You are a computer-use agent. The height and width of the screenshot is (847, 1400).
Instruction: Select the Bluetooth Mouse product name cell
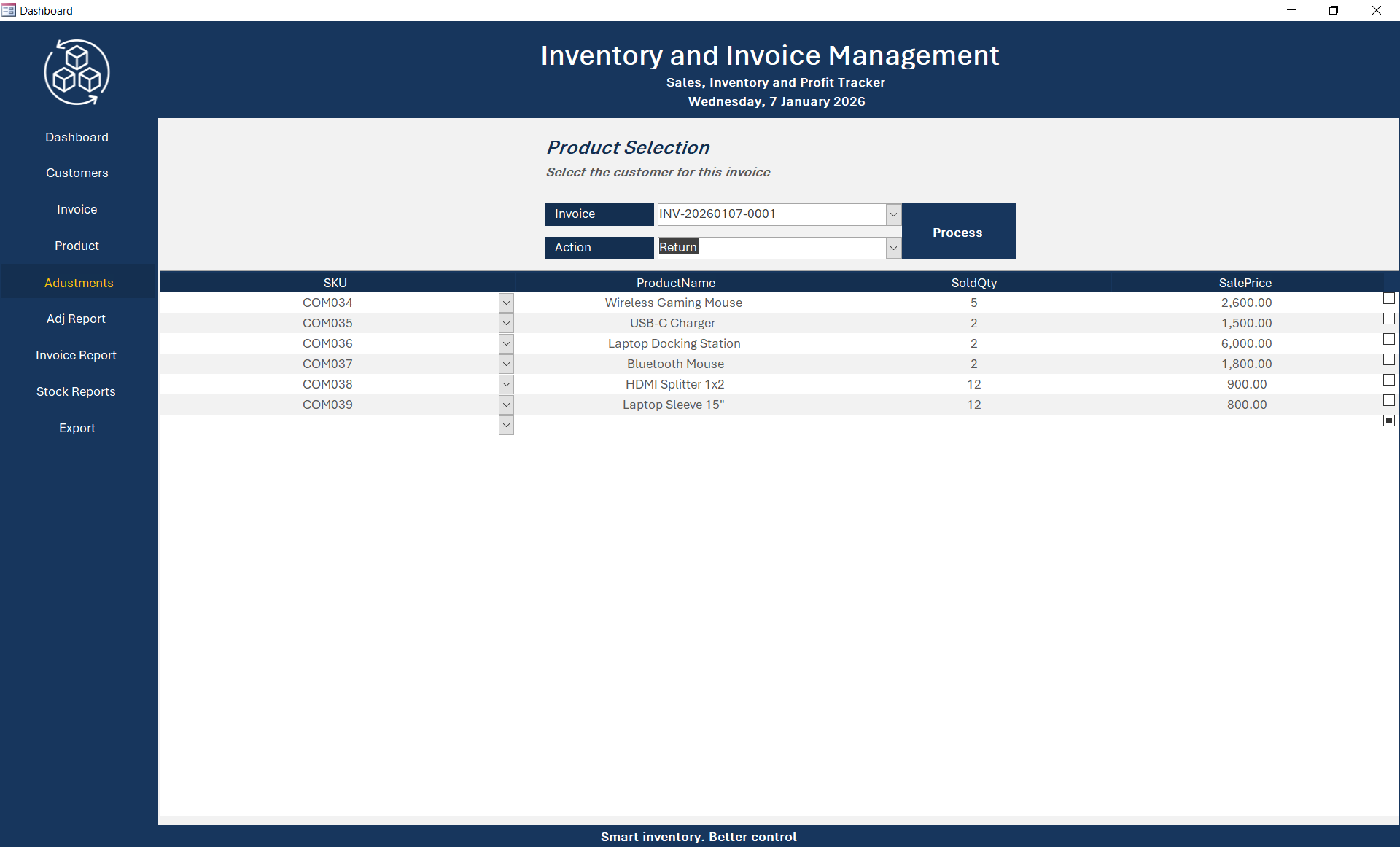676,364
